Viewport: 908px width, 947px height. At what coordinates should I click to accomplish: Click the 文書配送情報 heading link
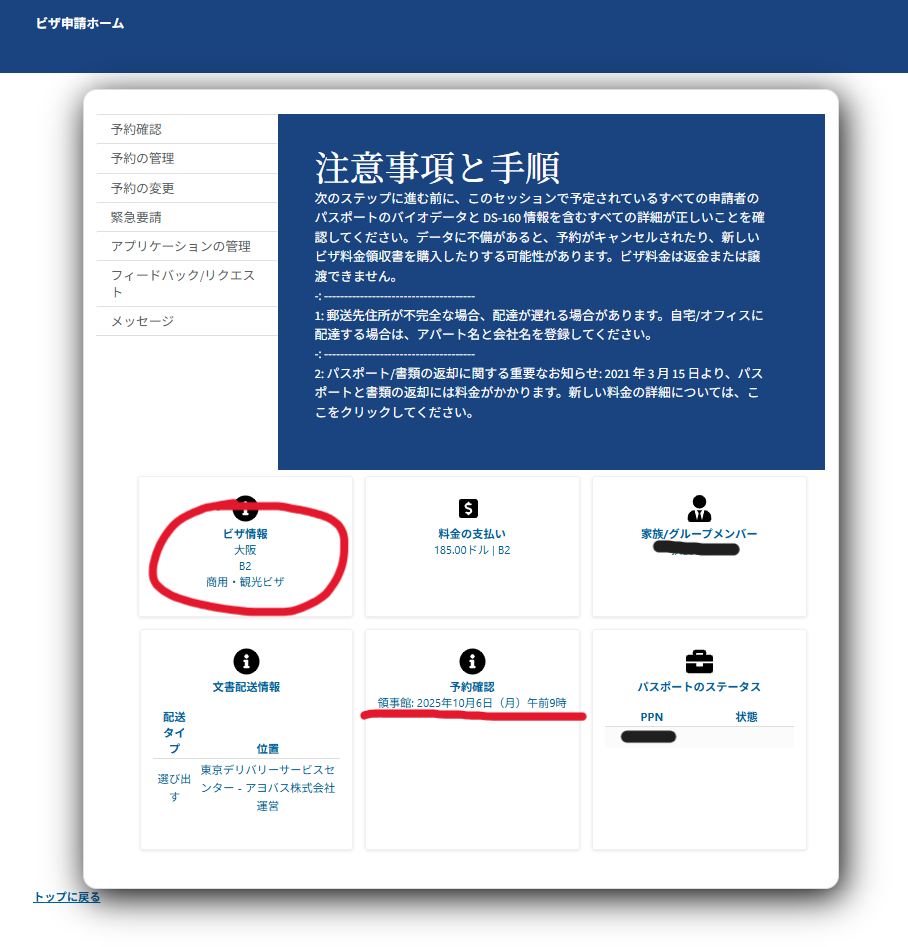pos(246,687)
